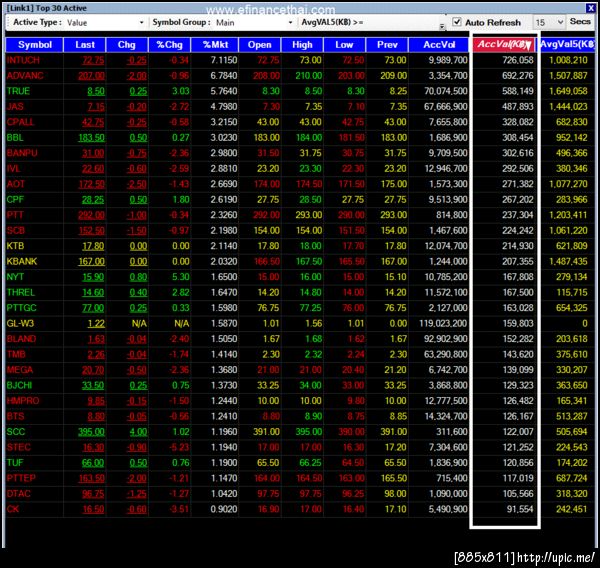600x568 pixels.
Task: Select the MEGA symbol
Action: 20,370
